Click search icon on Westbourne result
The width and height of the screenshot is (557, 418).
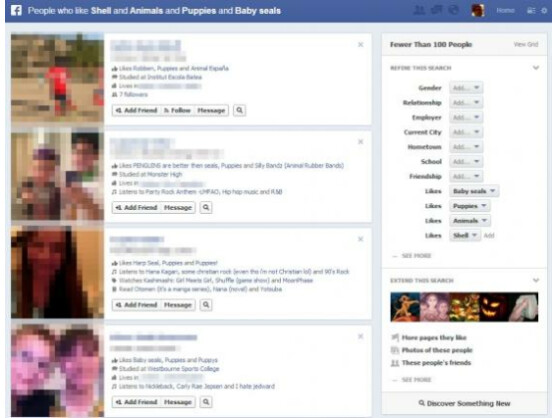click(x=206, y=402)
